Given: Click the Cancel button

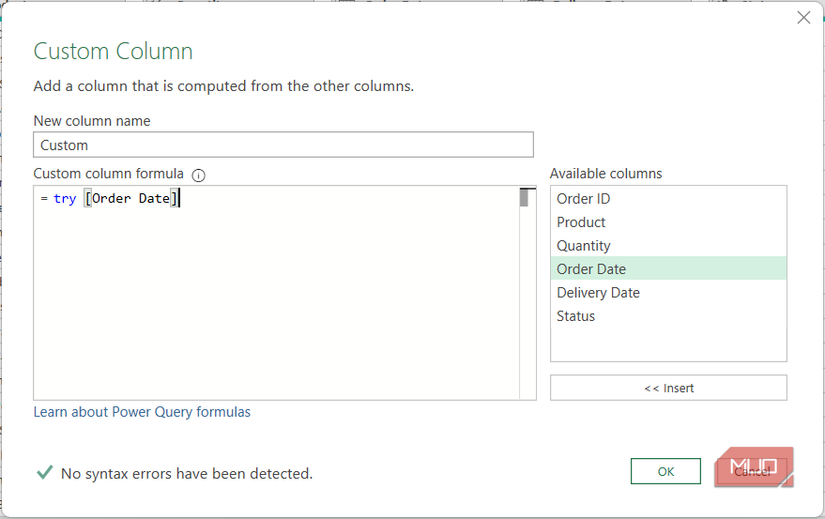Looking at the screenshot, I should [x=752, y=471].
